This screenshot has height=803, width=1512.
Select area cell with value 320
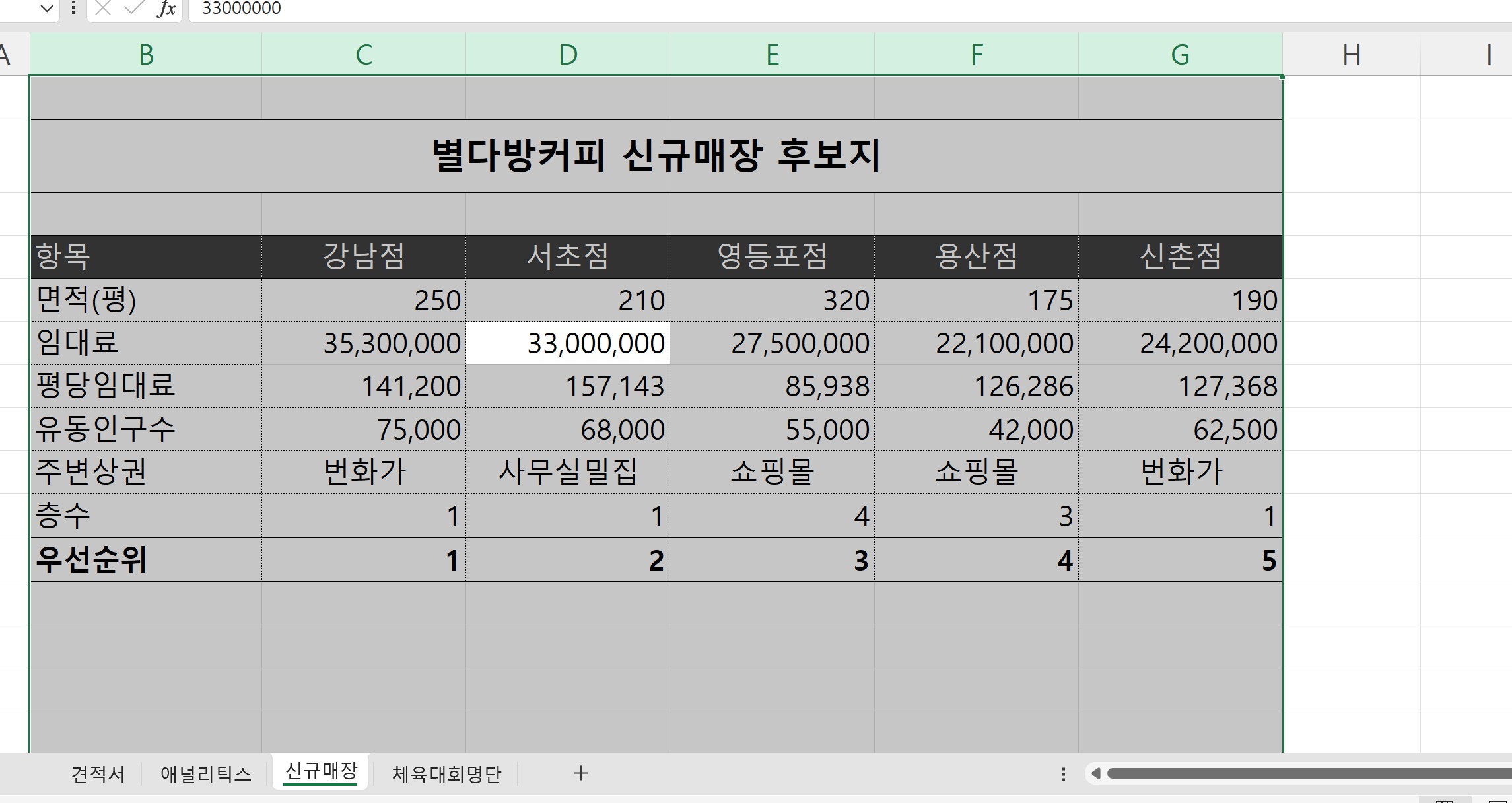coord(773,300)
